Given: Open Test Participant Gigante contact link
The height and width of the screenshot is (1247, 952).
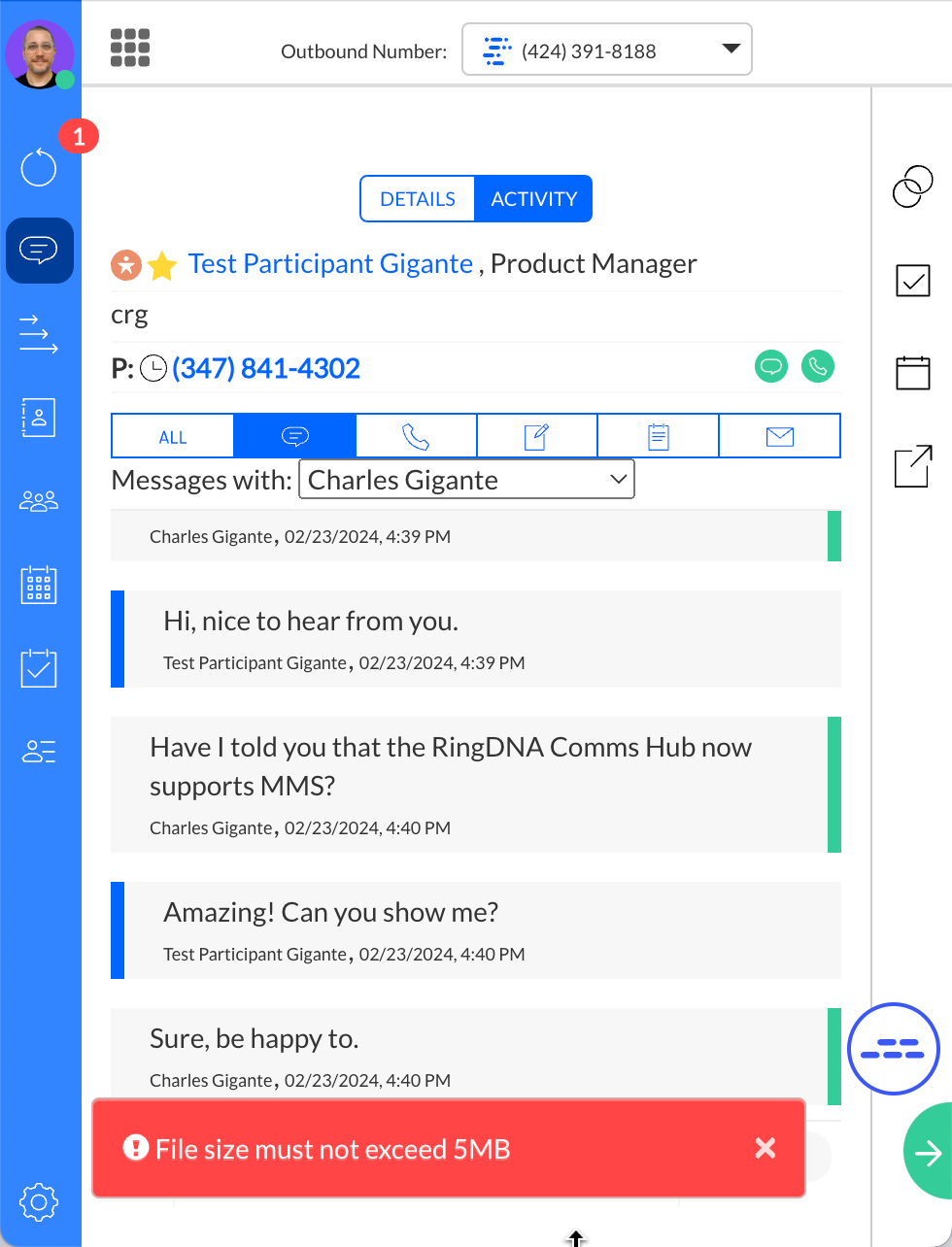Looking at the screenshot, I should pos(330,264).
